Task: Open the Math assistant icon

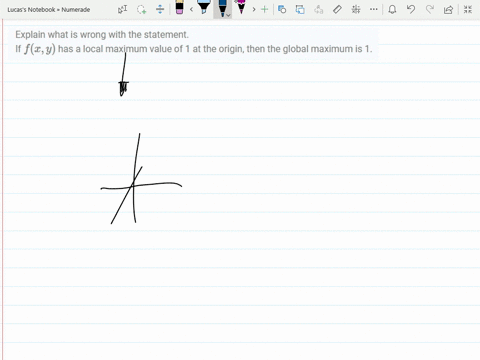Action: point(356,9)
